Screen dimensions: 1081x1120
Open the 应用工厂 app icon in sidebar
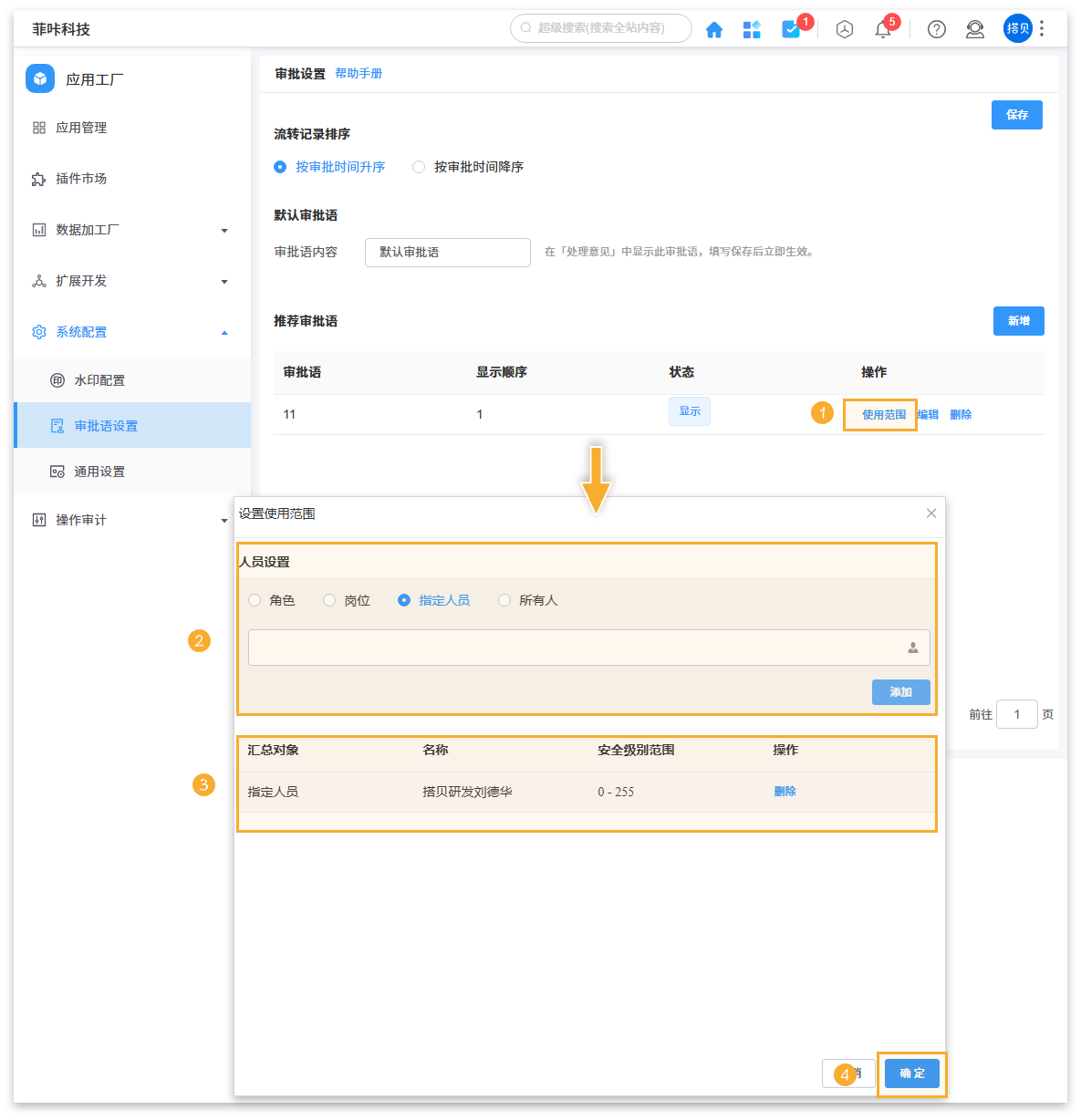(40, 78)
